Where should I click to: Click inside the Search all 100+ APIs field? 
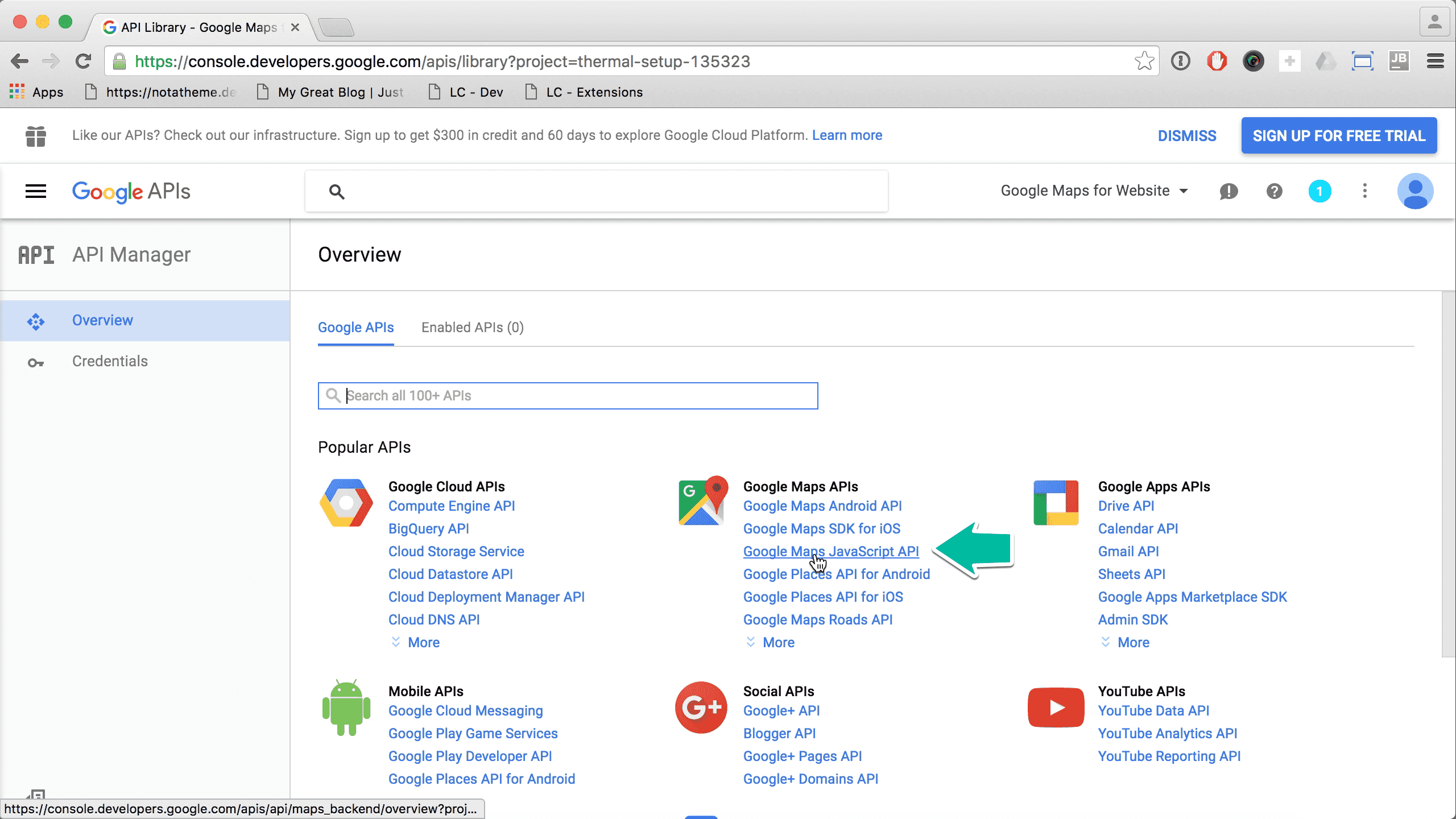tap(569, 395)
